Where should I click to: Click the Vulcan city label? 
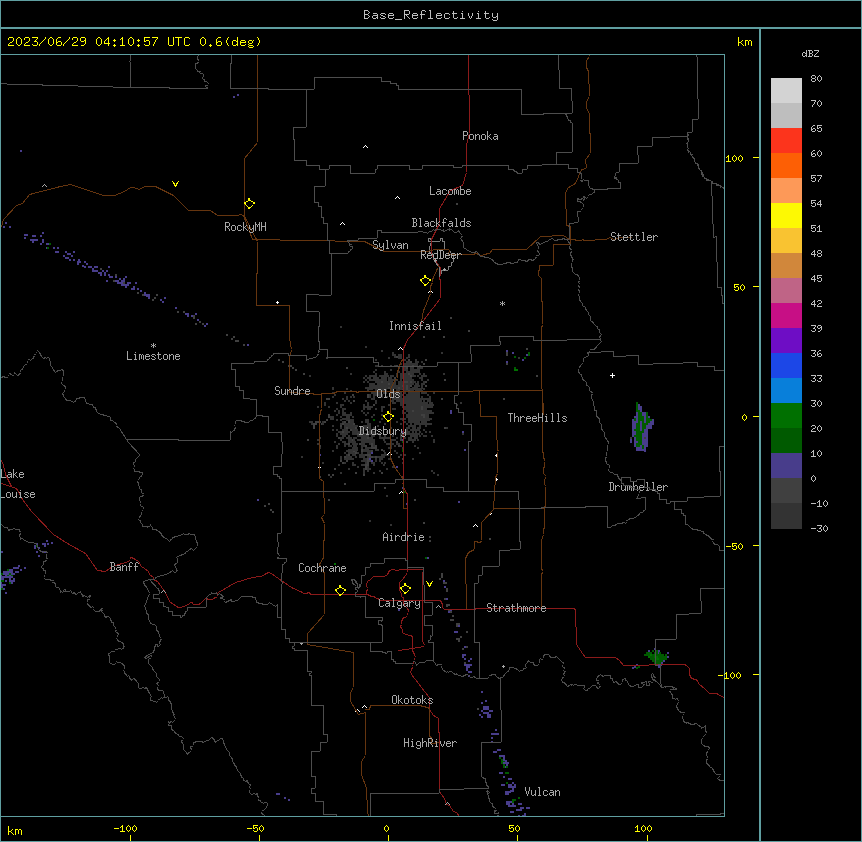coord(542,792)
